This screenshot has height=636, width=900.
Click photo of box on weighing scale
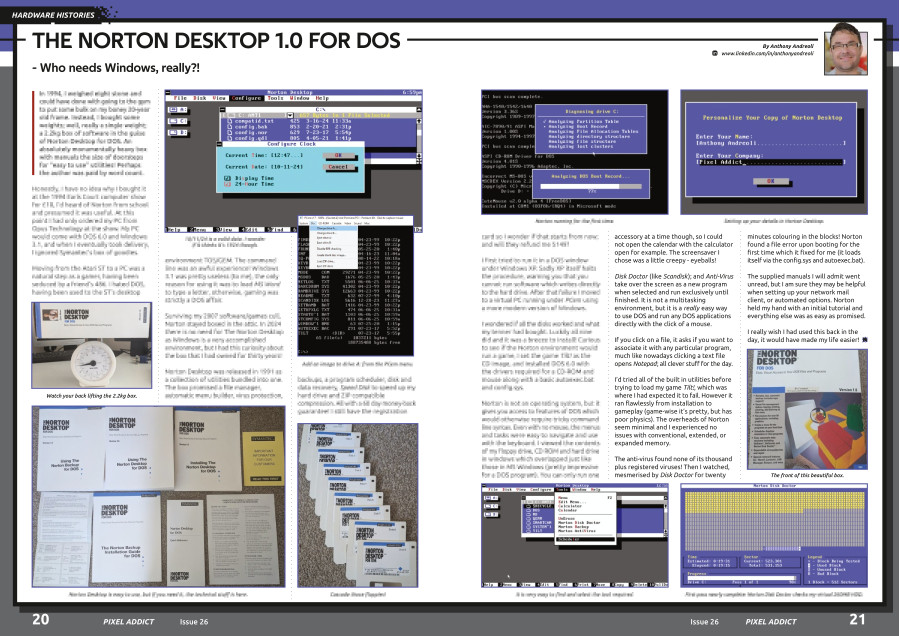click(92, 346)
